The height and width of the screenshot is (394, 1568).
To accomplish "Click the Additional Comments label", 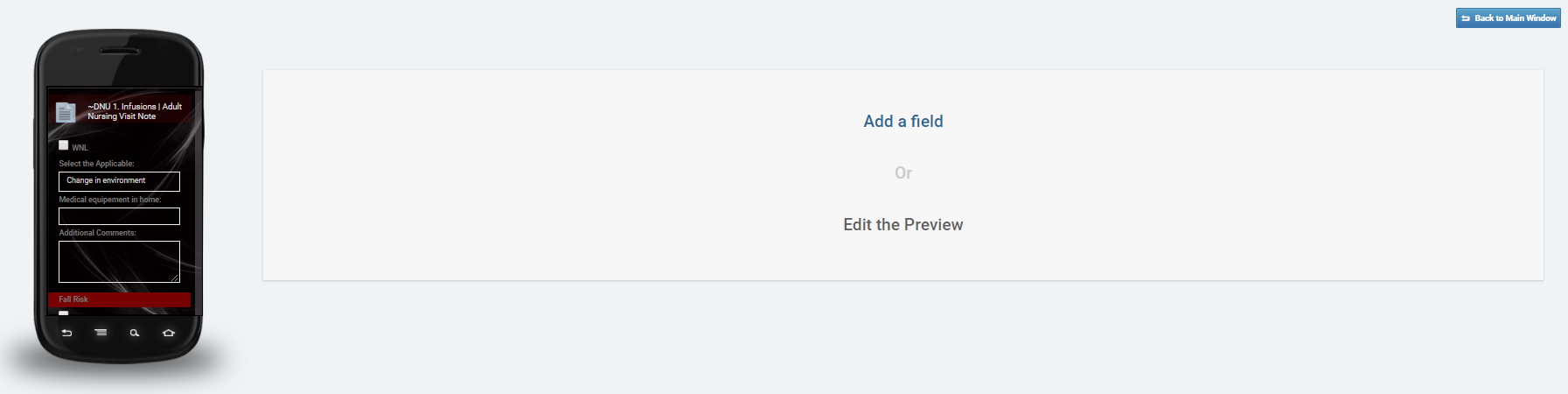I will point(97,233).
